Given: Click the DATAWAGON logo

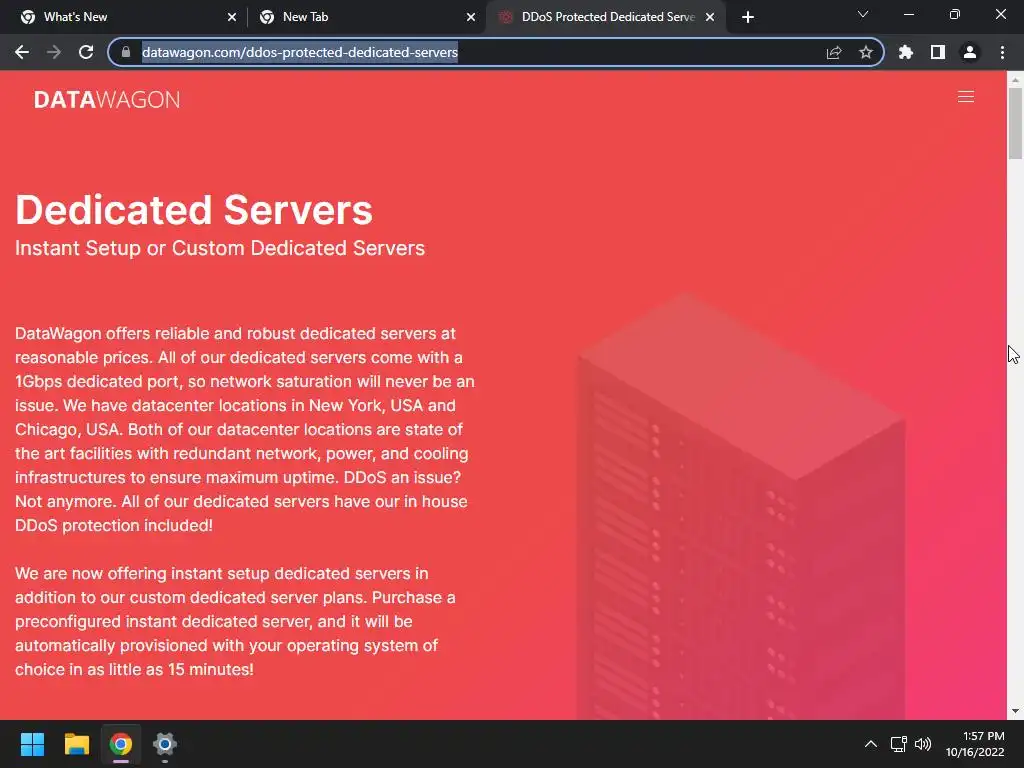Looking at the screenshot, I should tap(107, 100).
